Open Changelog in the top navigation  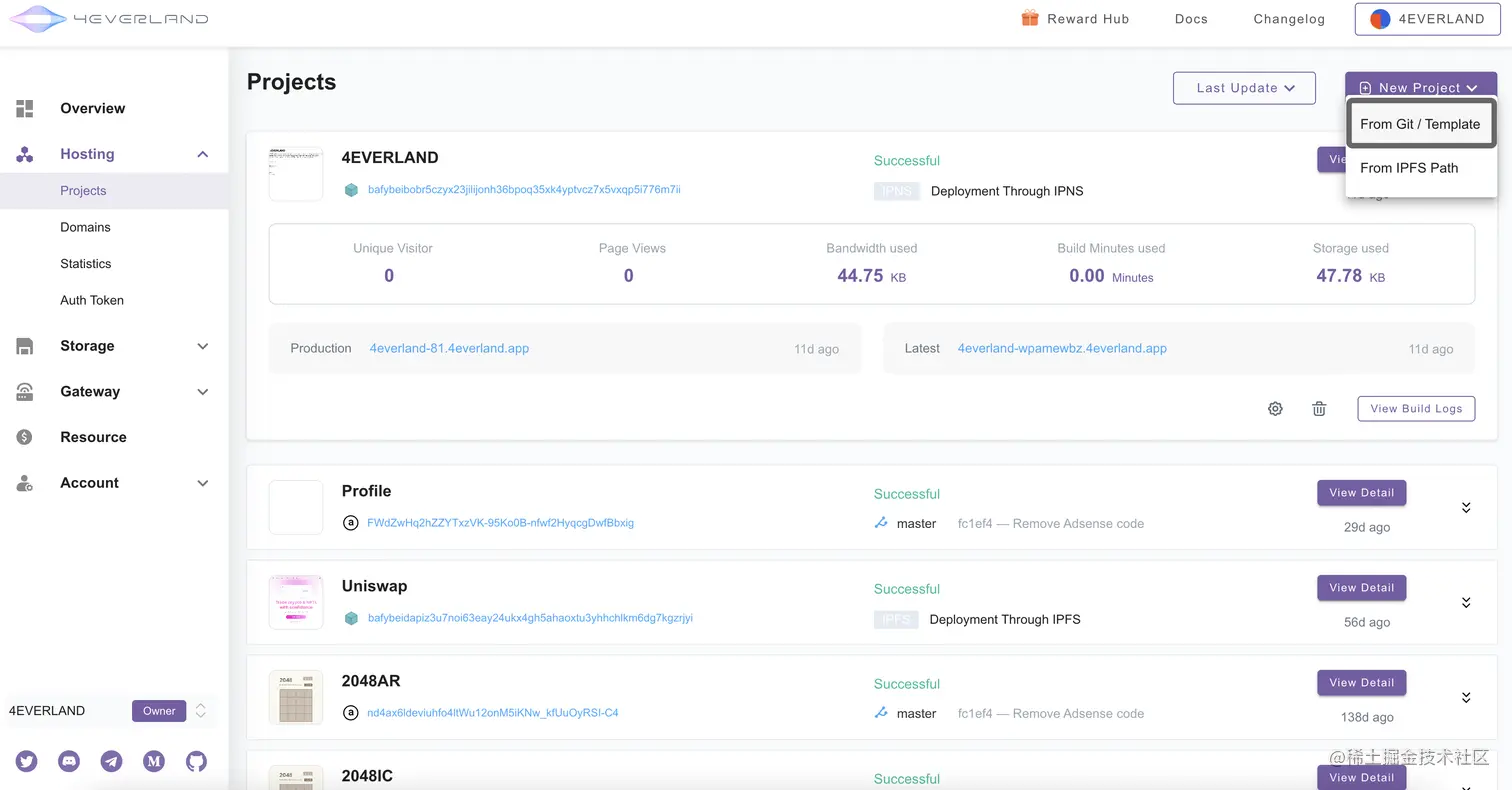[x=1289, y=19]
